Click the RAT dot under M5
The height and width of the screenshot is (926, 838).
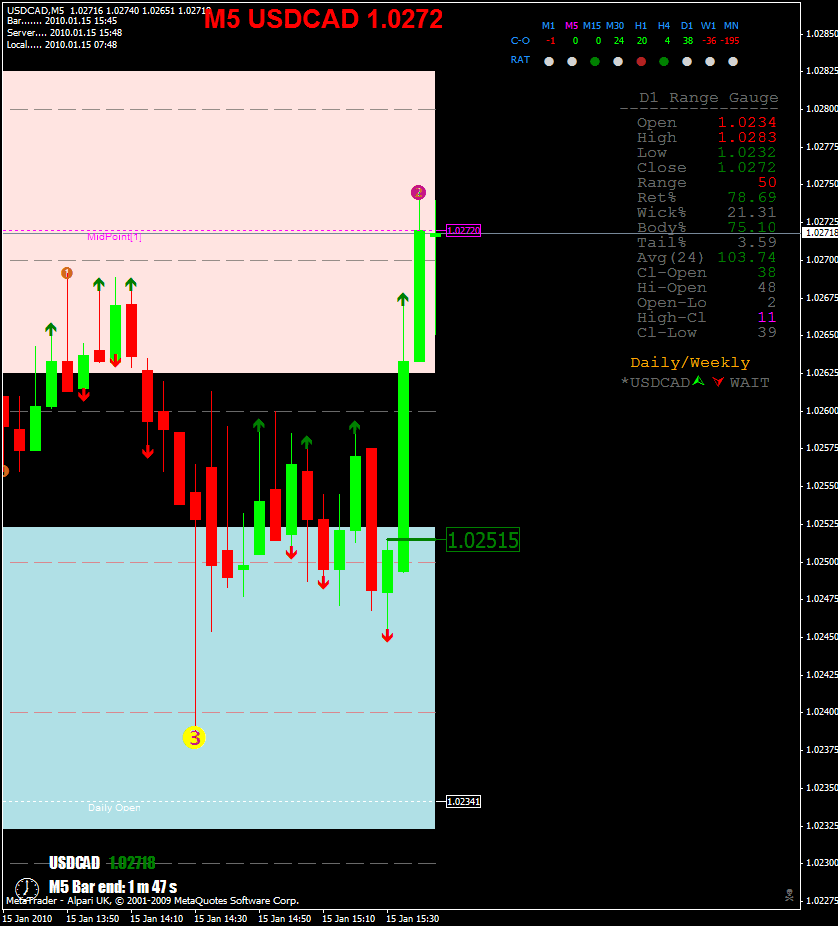click(572, 61)
